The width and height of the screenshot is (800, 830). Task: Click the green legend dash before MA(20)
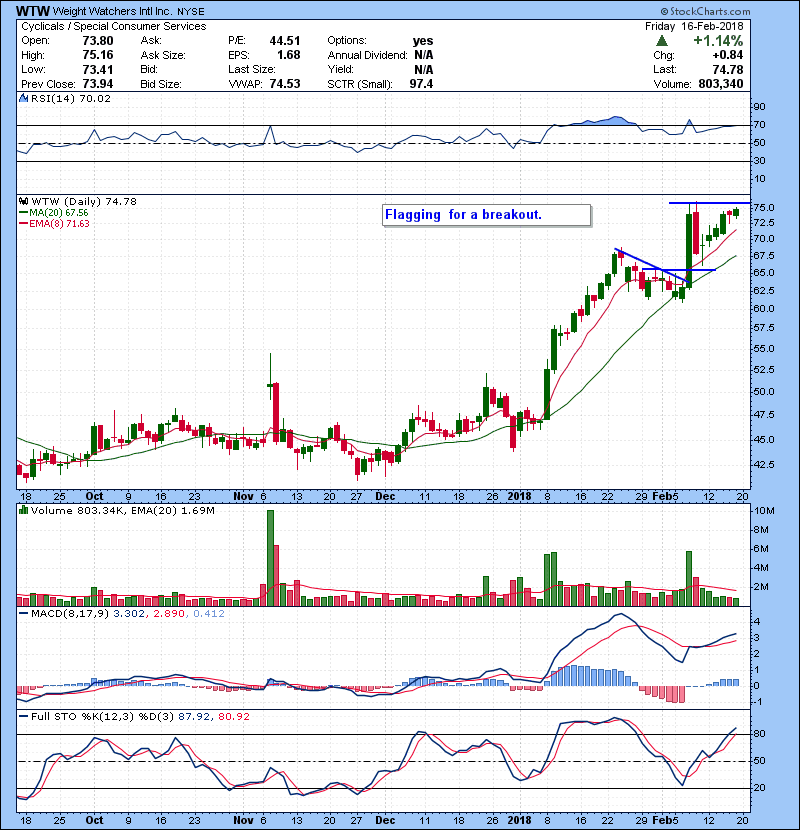coord(23,213)
